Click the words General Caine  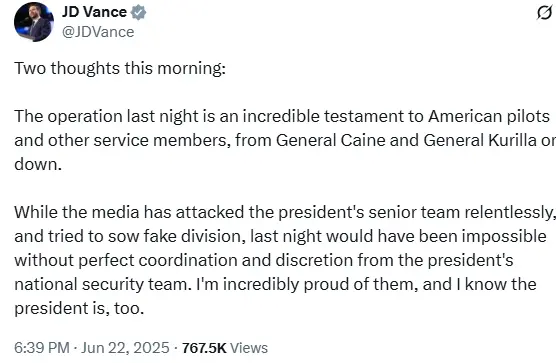pyautogui.click(x=330, y=140)
